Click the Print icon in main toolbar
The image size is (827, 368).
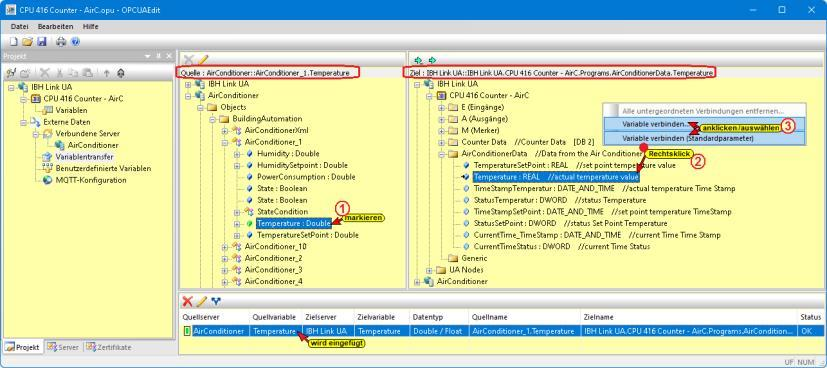[x=61, y=42]
